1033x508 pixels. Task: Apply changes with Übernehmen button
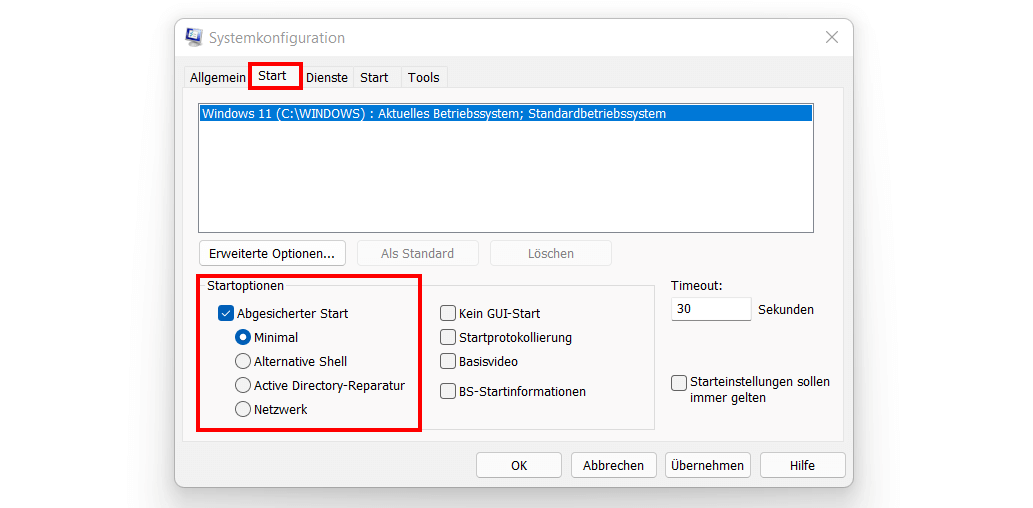point(708,465)
